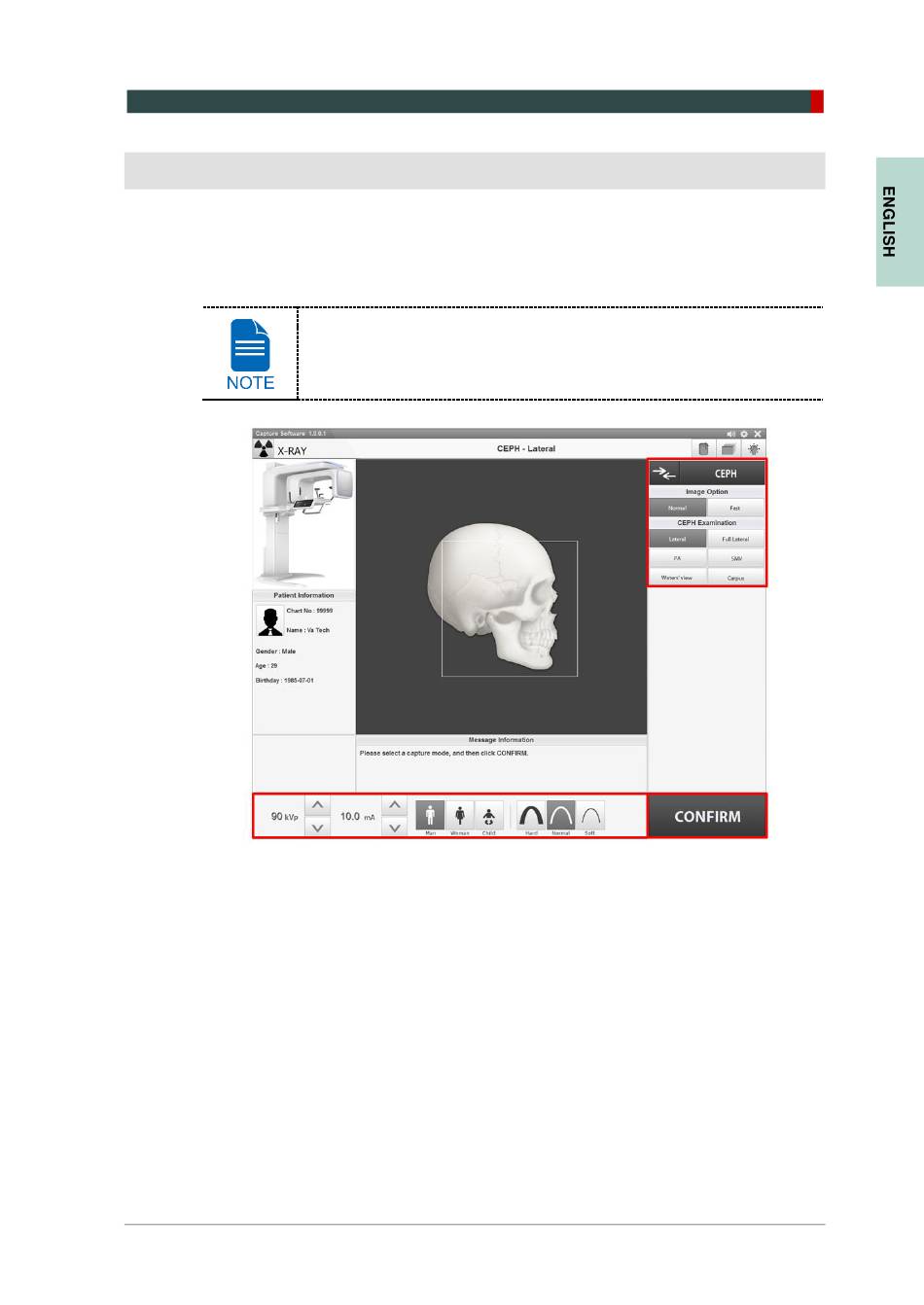Click the 3D box toolbar icon

tap(728, 449)
